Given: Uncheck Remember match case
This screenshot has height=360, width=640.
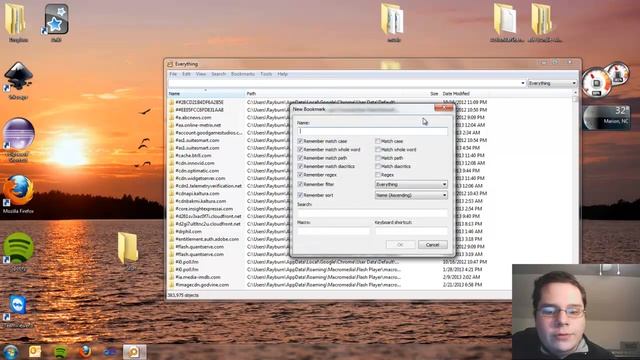Looking at the screenshot, I should [x=300, y=141].
